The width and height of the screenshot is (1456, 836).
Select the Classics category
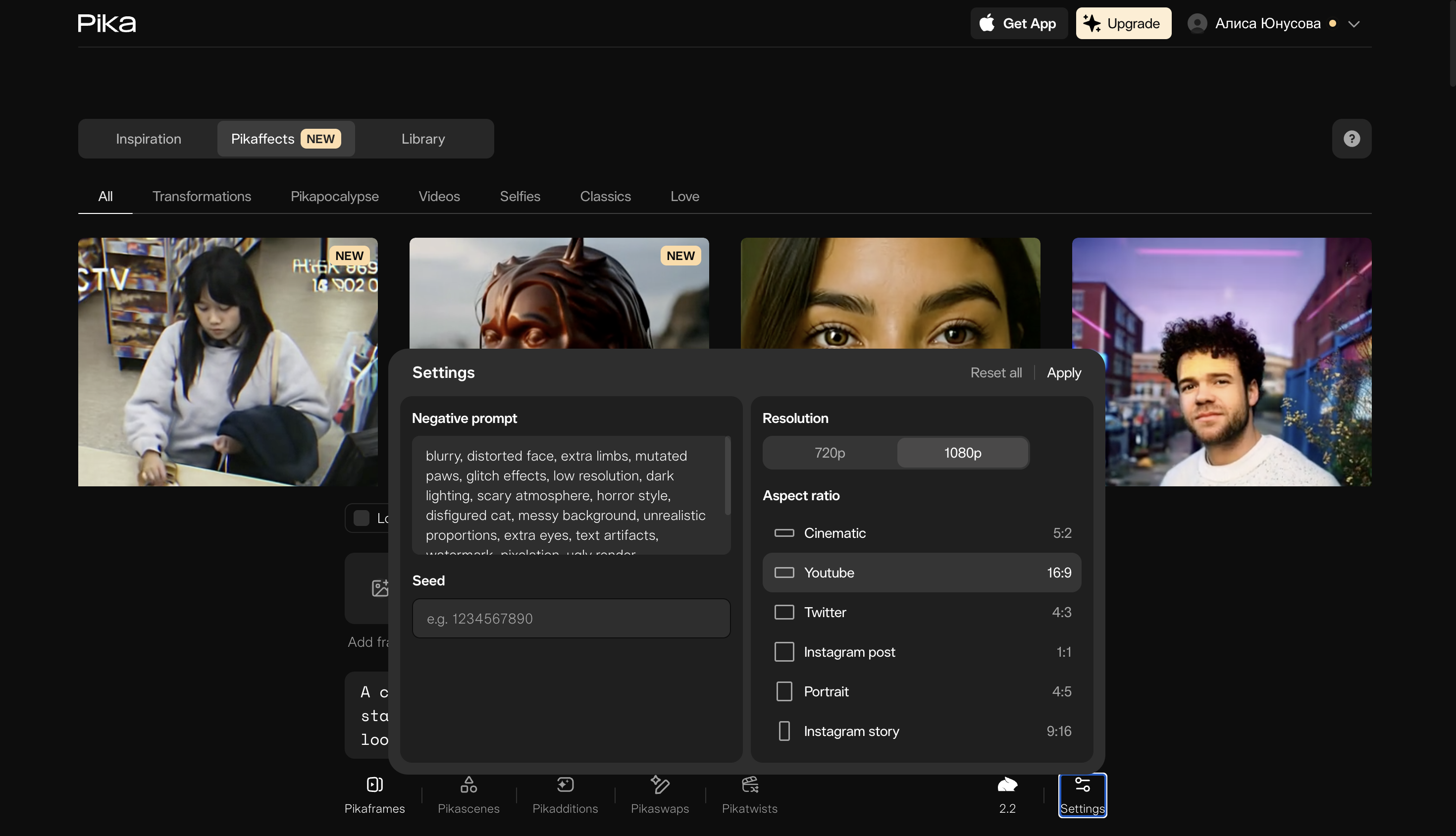point(605,196)
